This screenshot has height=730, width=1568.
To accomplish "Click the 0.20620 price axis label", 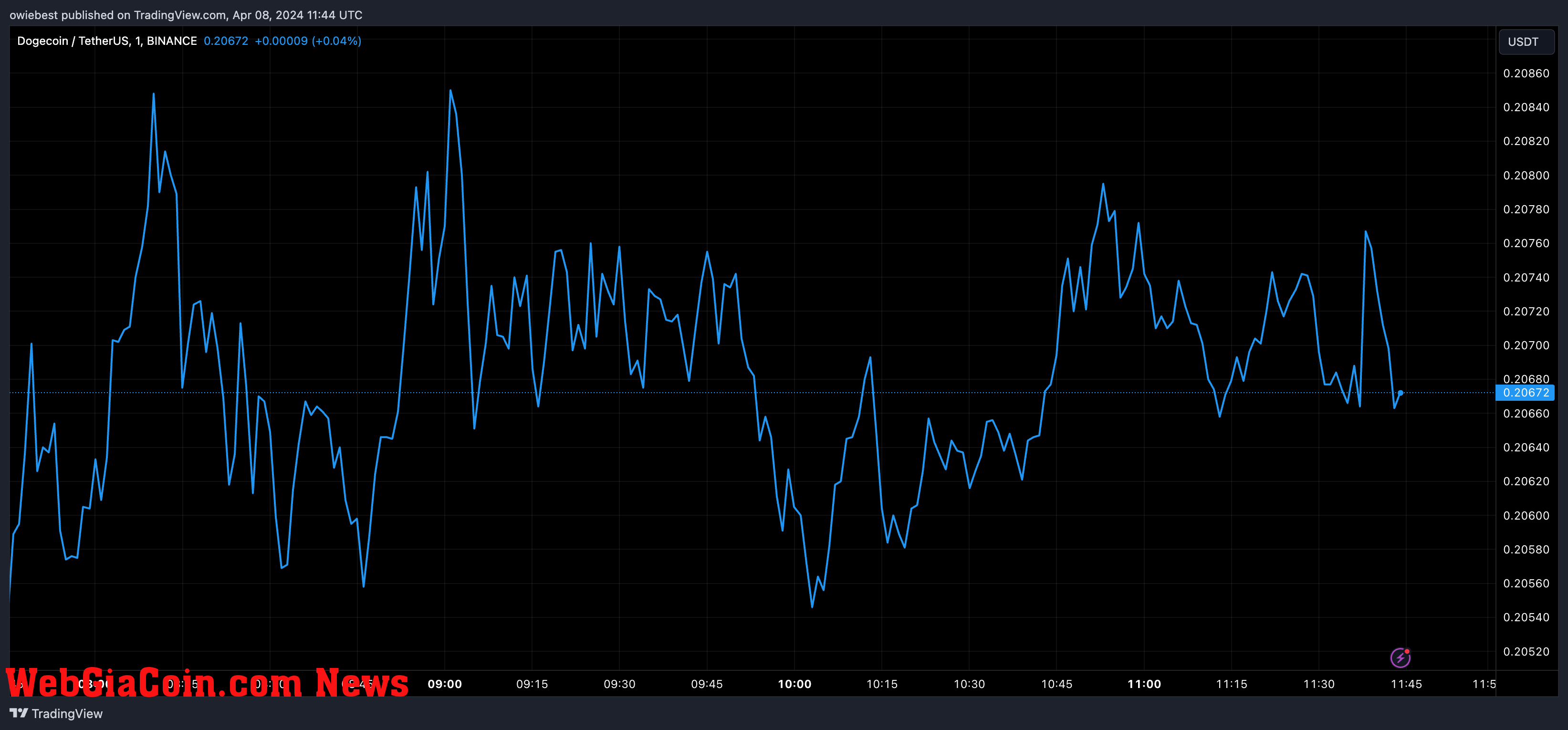I will click(1526, 481).
